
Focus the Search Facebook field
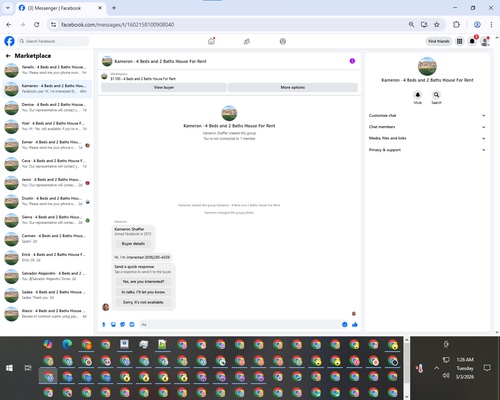[x=53, y=41]
